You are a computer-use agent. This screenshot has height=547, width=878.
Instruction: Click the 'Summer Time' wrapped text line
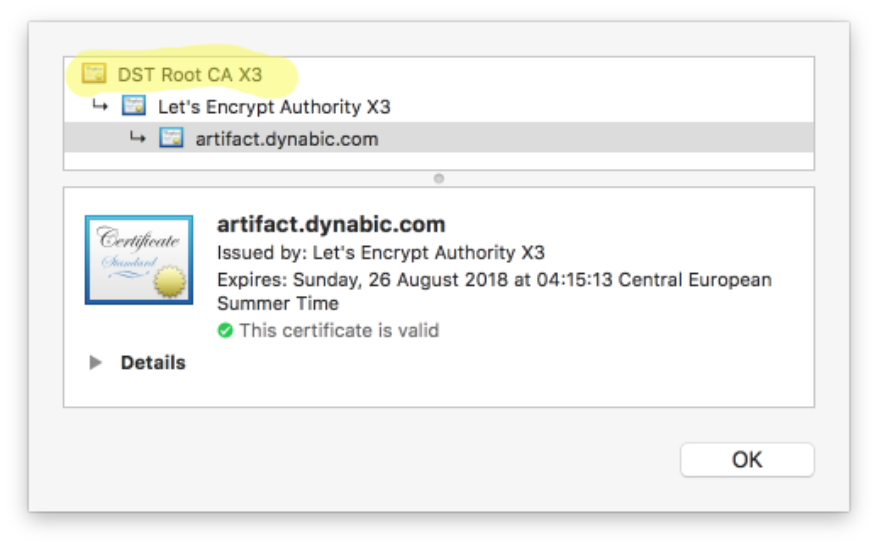click(x=278, y=303)
